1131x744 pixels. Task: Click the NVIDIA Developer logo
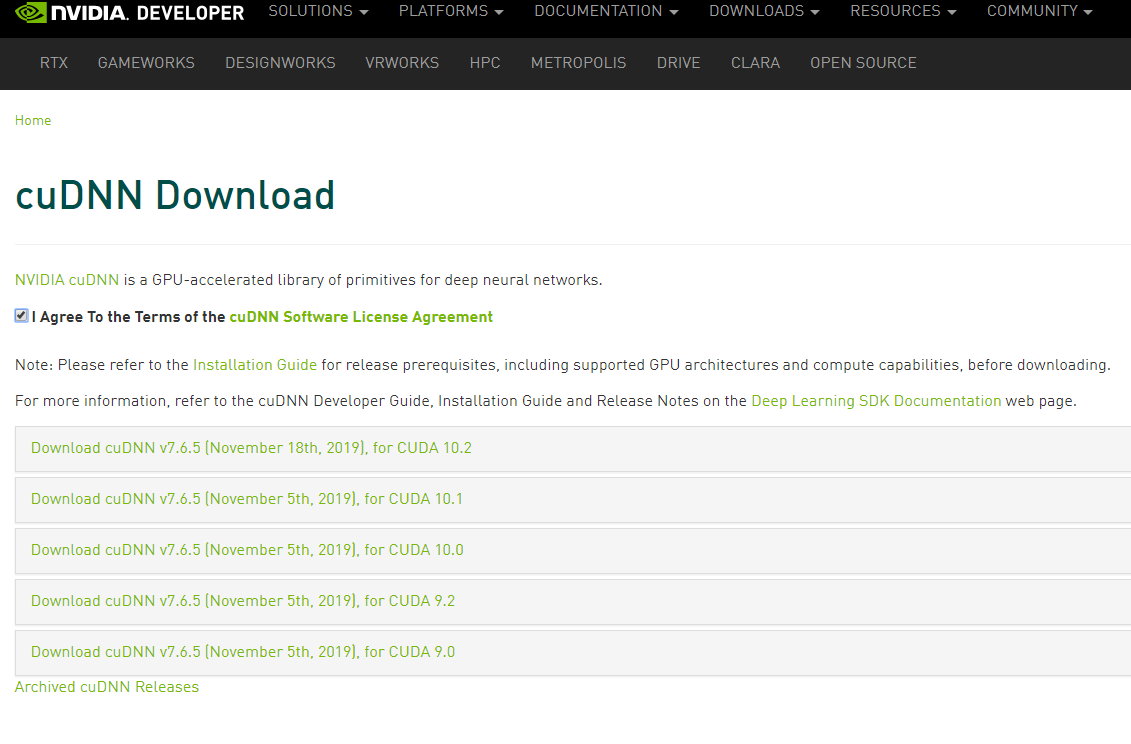click(x=130, y=12)
